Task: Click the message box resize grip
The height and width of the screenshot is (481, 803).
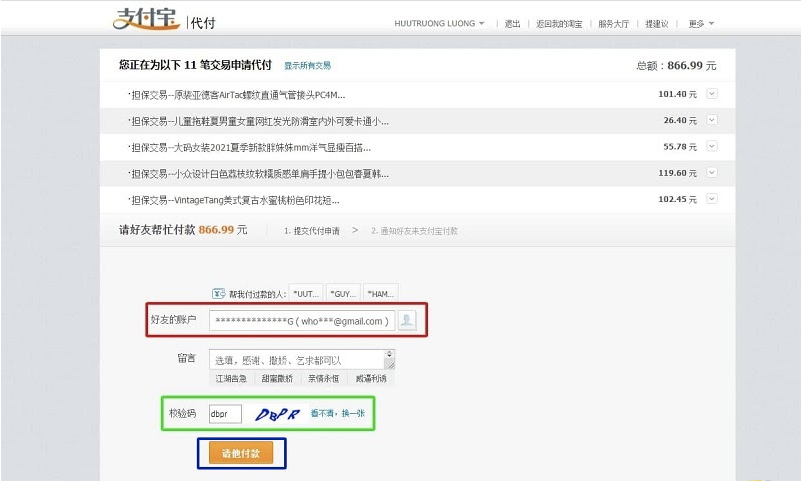Action: point(390,365)
